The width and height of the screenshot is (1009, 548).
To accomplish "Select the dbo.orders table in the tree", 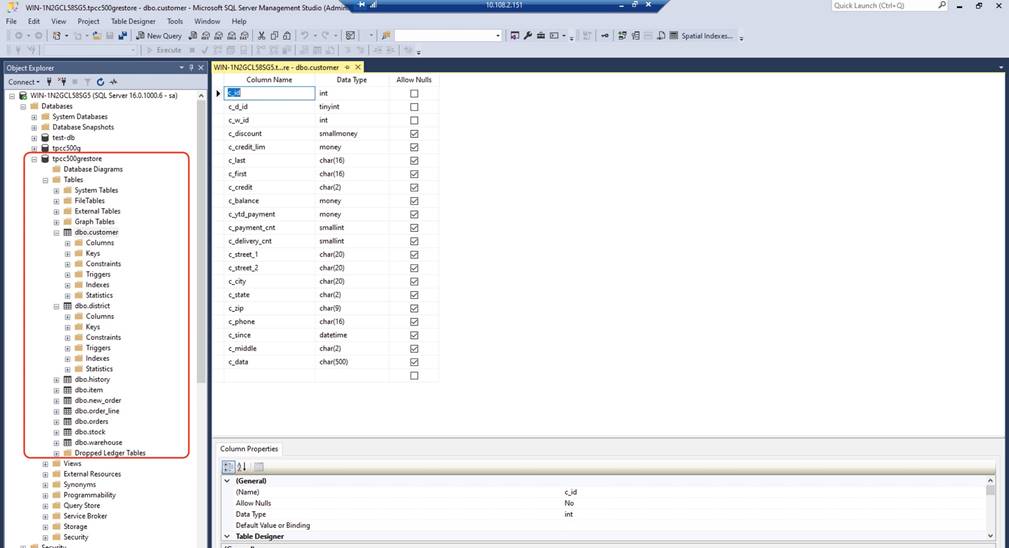I will (x=91, y=421).
